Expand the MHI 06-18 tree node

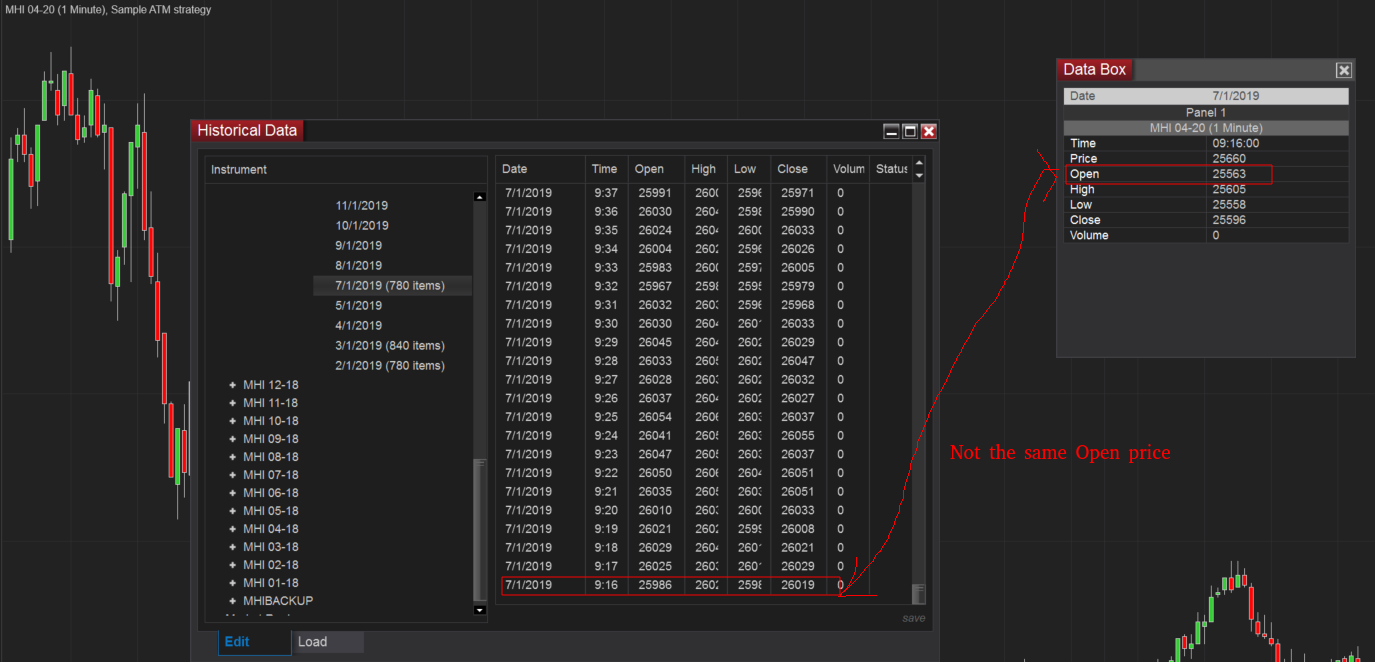pos(232,493)
